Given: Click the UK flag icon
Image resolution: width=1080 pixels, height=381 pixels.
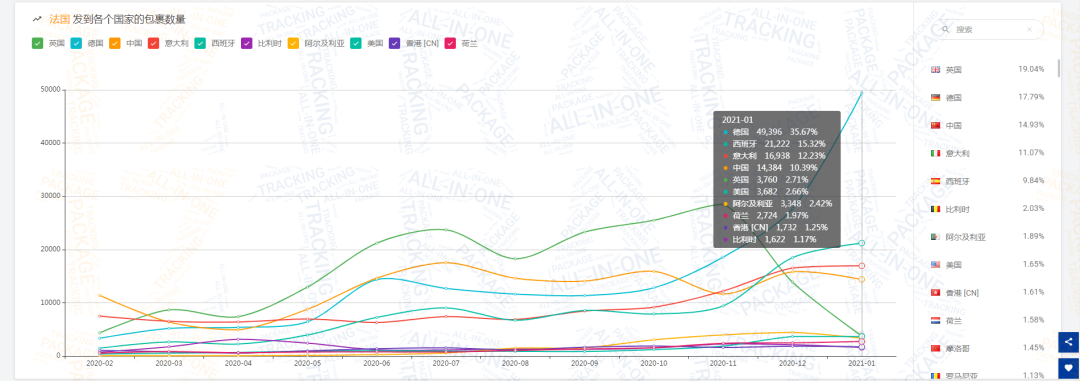Looking at the screenshot, I should 935,70.
